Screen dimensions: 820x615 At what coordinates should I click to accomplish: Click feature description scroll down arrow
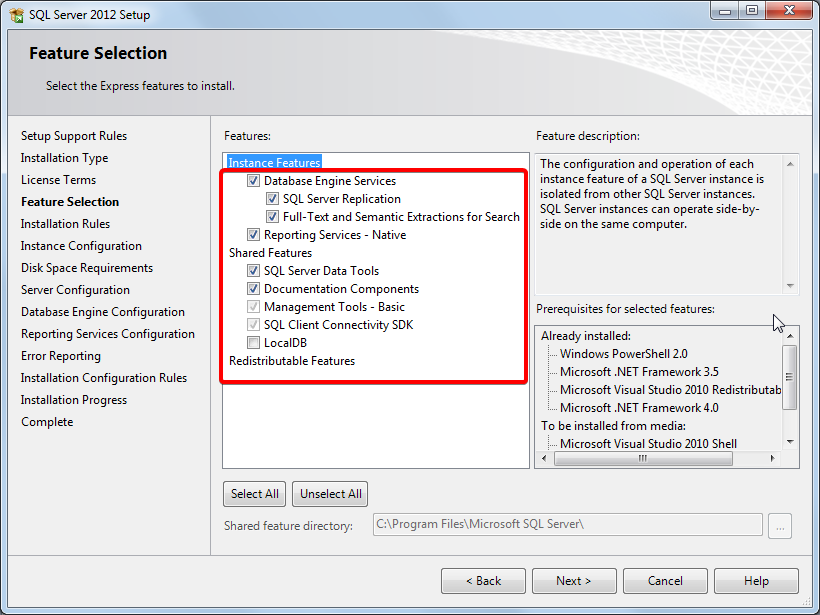point(790,286)
